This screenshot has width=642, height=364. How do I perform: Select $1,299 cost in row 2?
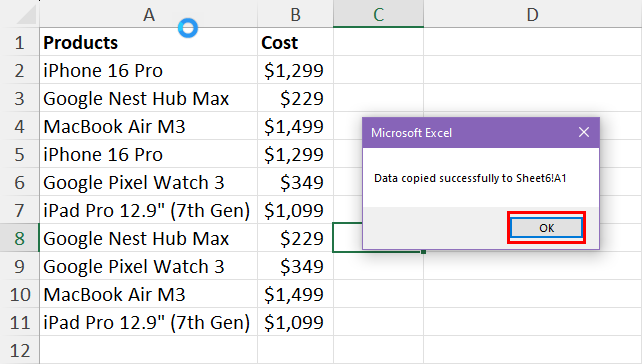[295, 70]
